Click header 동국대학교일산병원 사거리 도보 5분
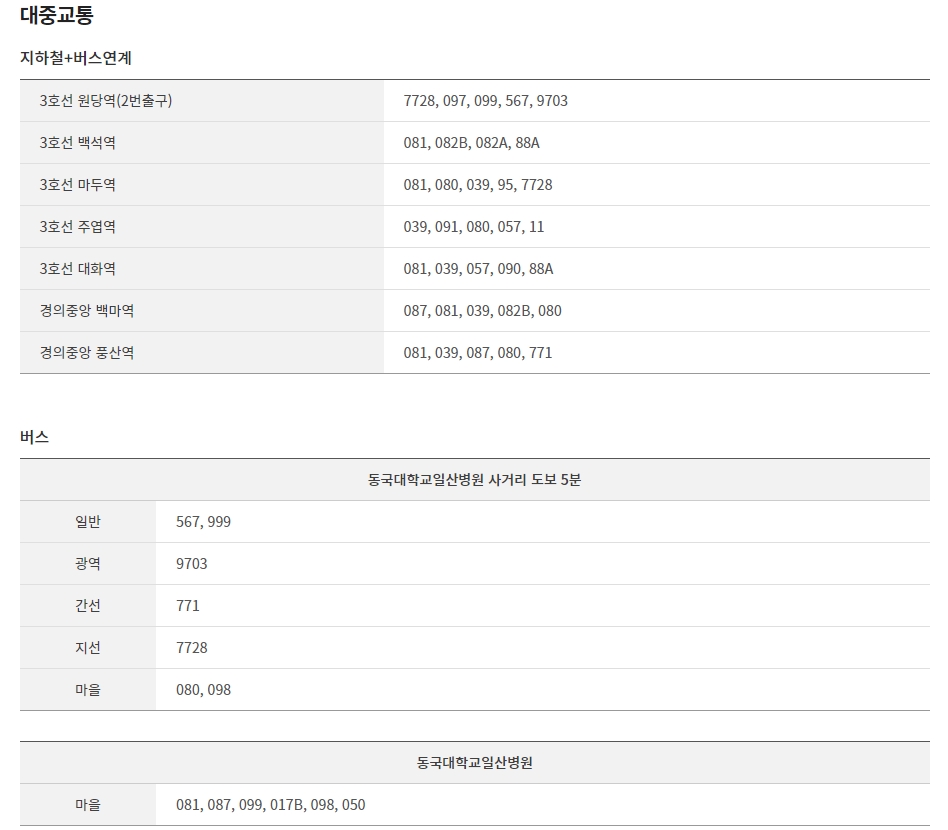Image resolution: width=948 pixels, height=830 pixels. pyautogui.click(x=475, y=479)
